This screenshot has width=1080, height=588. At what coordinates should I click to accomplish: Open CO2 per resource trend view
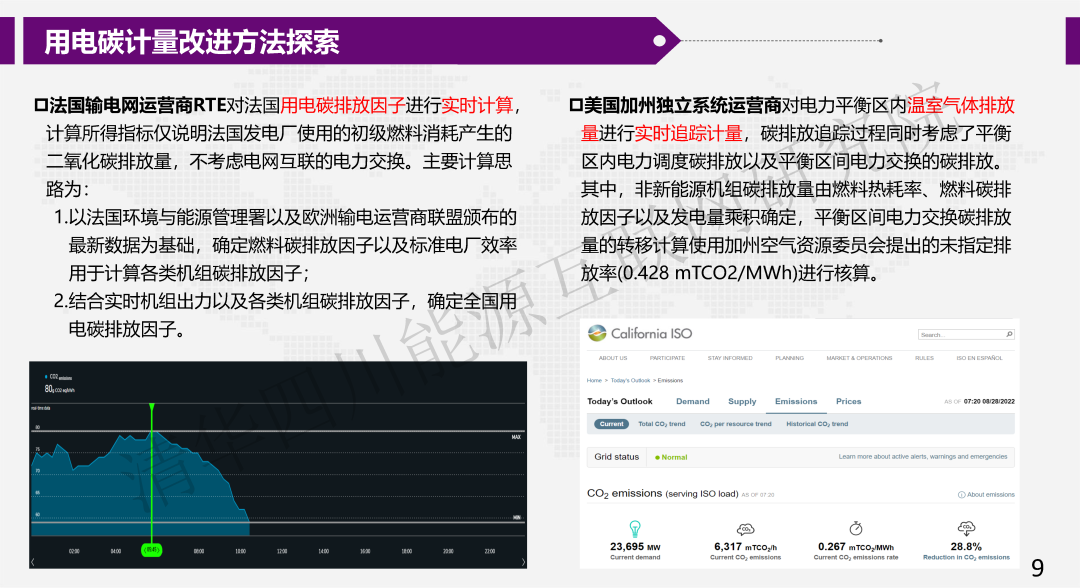[736, 424]
